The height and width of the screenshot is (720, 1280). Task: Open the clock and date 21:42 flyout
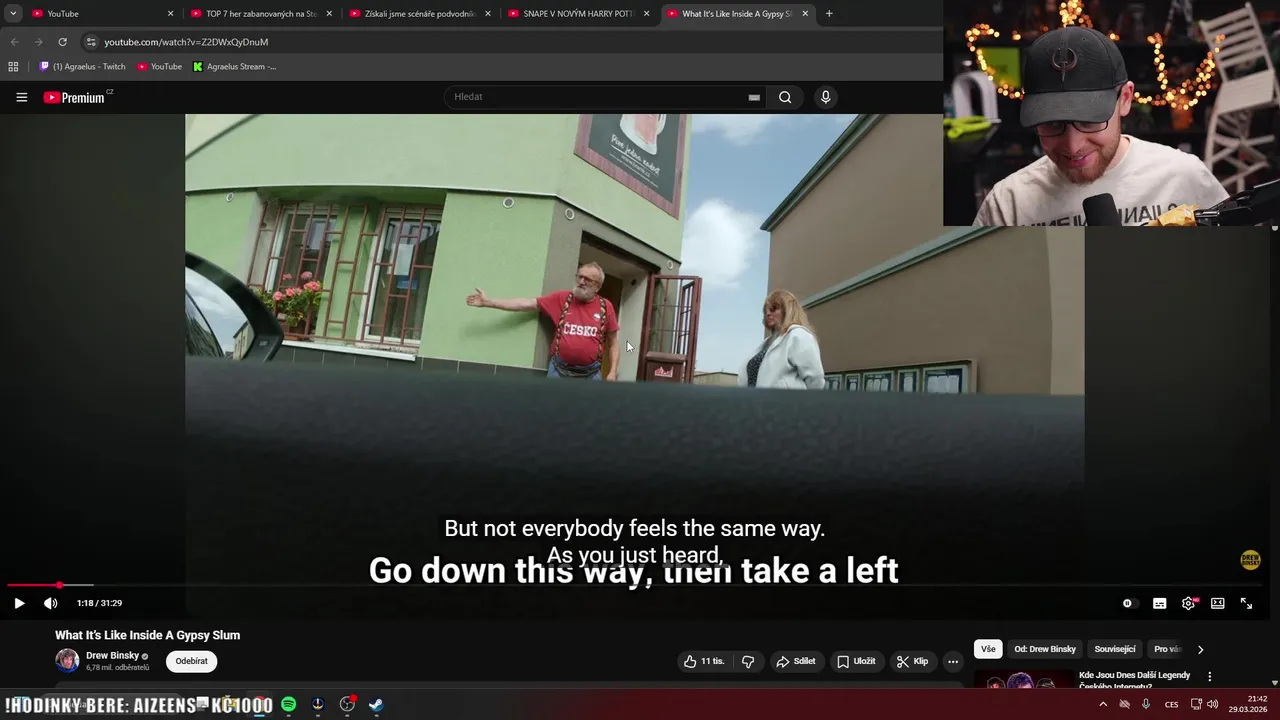coord(1248,704)
